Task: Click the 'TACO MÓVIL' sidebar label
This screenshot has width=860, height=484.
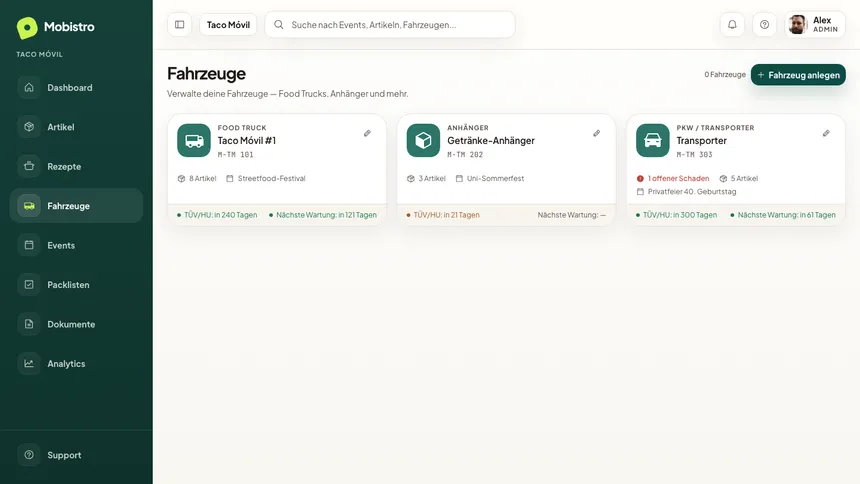Action: pyautogui.click(x=39, y=54)
